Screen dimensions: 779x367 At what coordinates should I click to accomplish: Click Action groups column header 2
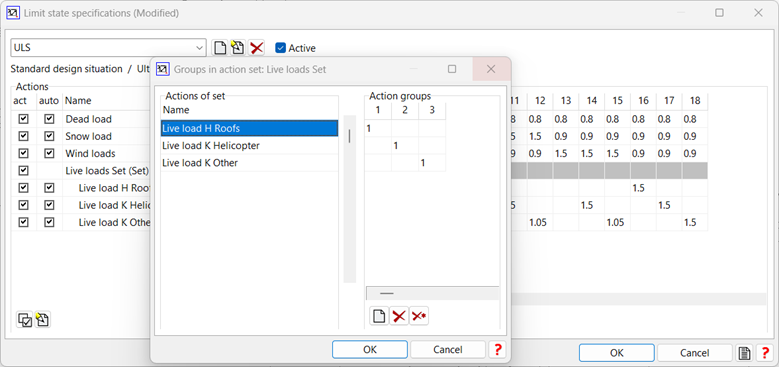pos(405,110)
